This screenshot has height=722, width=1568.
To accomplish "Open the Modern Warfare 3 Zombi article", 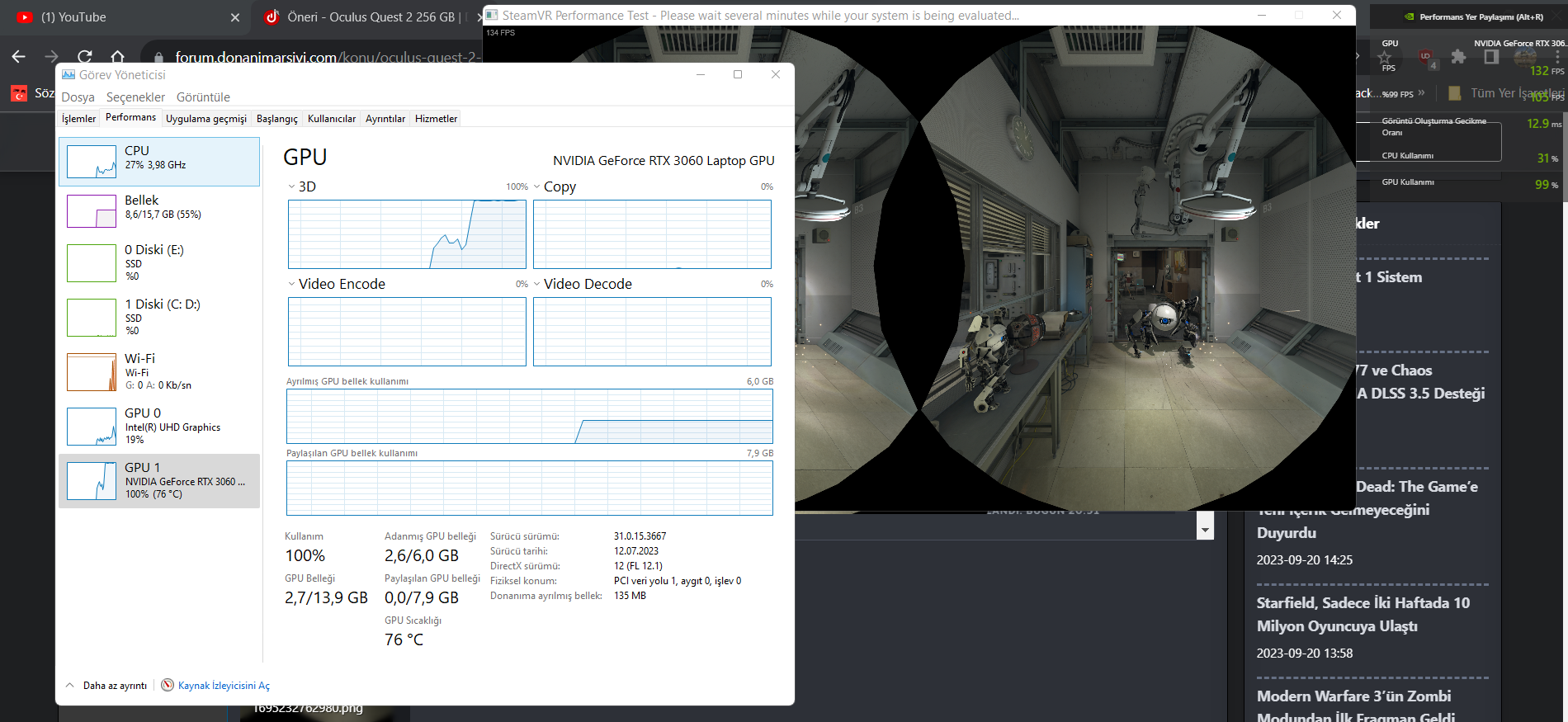I will click(x=1356, y=706).
